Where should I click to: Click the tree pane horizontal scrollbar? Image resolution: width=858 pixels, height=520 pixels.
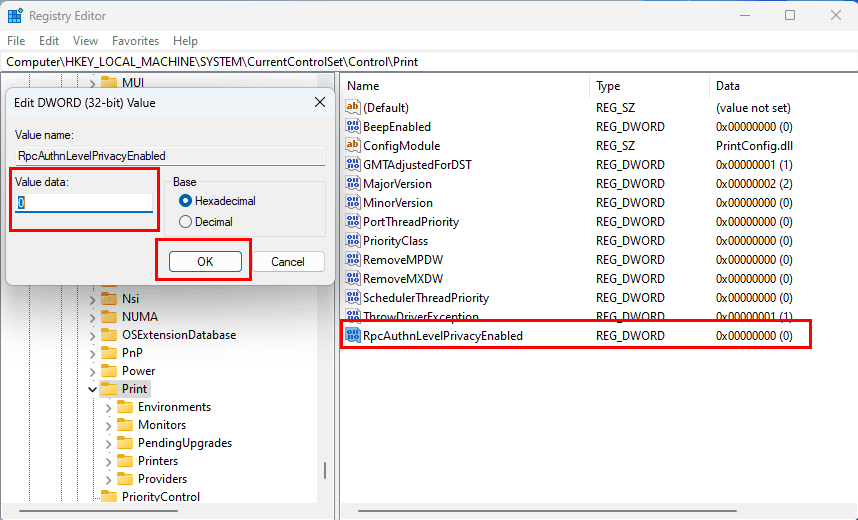click(x=99, y=511)
